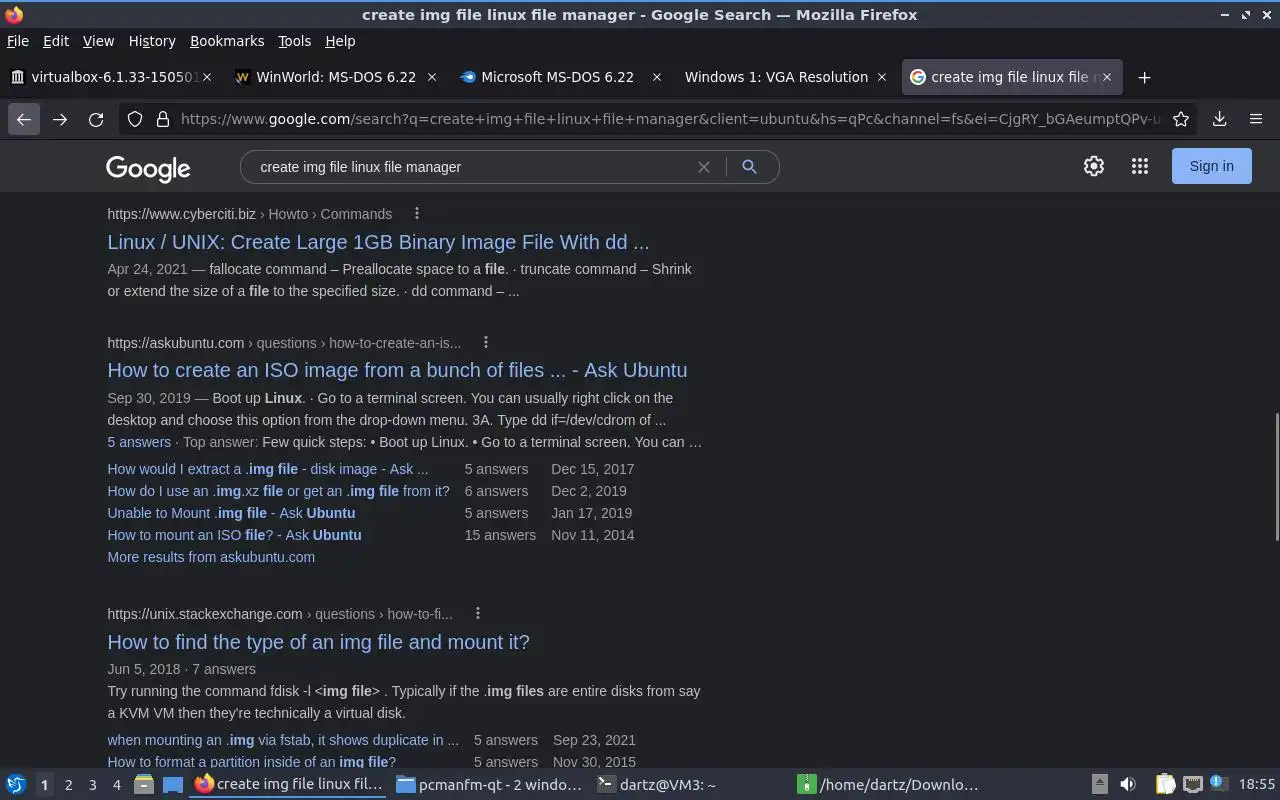Open the Bookmarks menu
This screenshot has height=800, width=1280.
click(227, 41)
